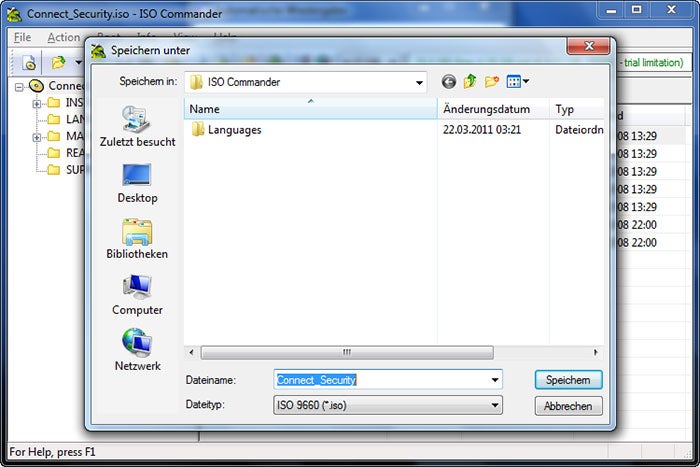The height and width of the screenshot is (467, 700).
Task: Create a new folder icon
Action: point(491,82)
